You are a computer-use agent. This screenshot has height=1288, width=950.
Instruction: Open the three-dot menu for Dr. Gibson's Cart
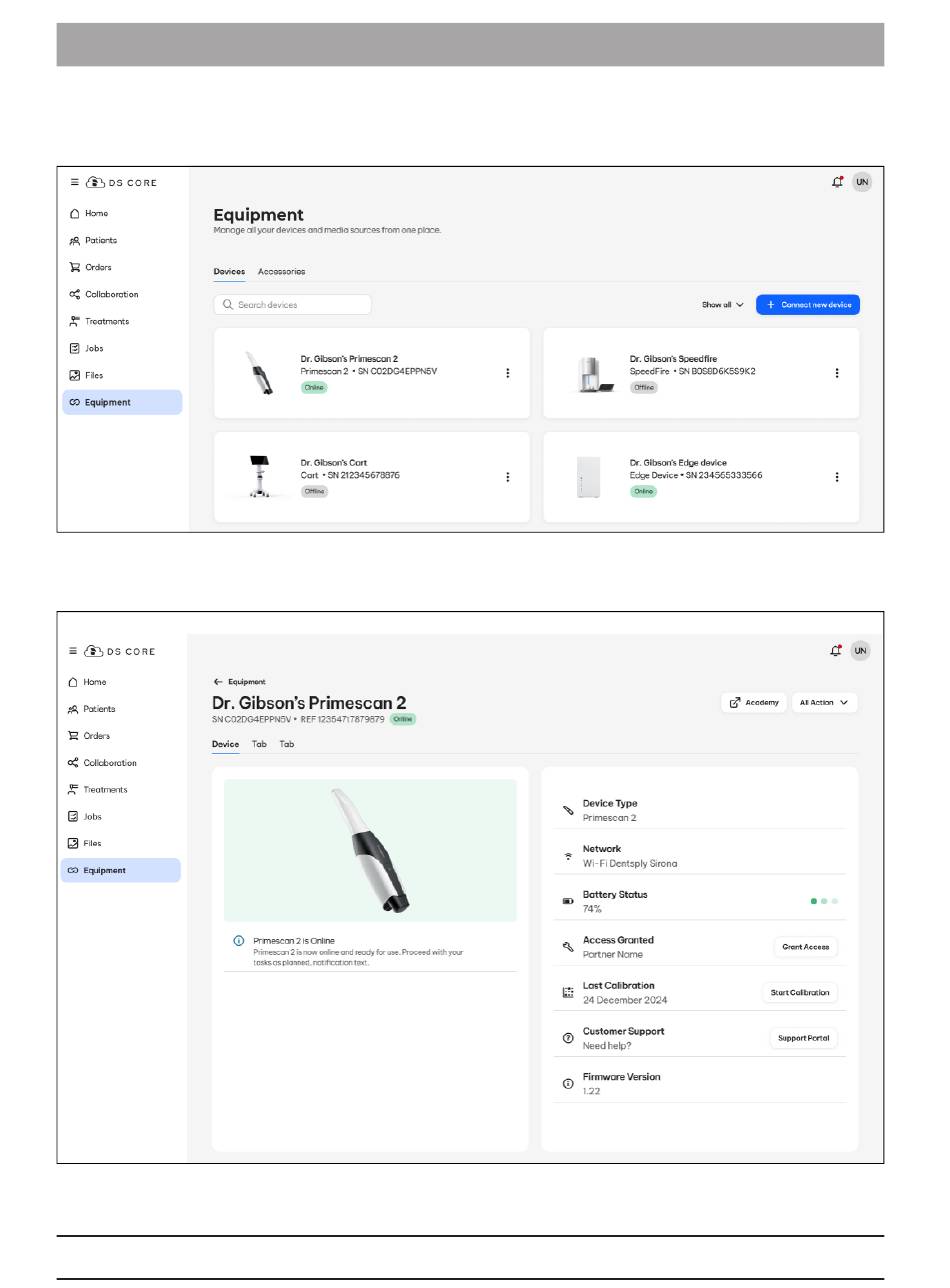point(508,477)
